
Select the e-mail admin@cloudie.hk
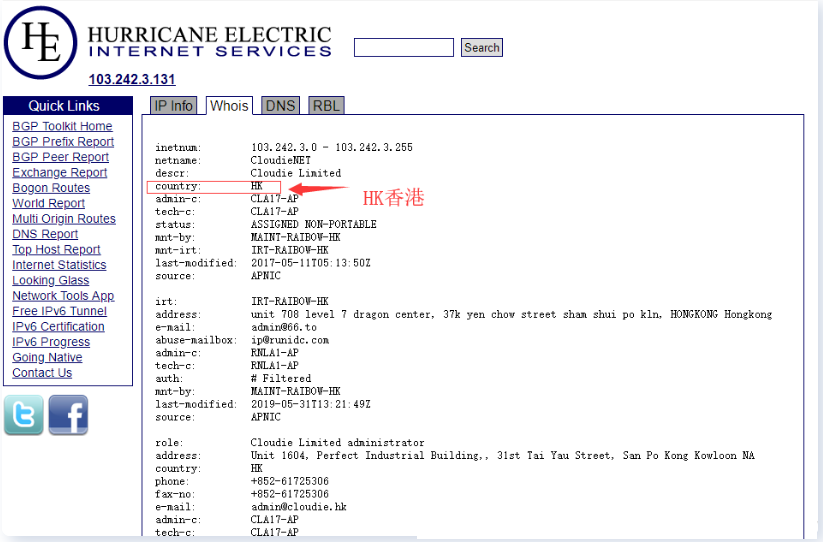(299, 507)
